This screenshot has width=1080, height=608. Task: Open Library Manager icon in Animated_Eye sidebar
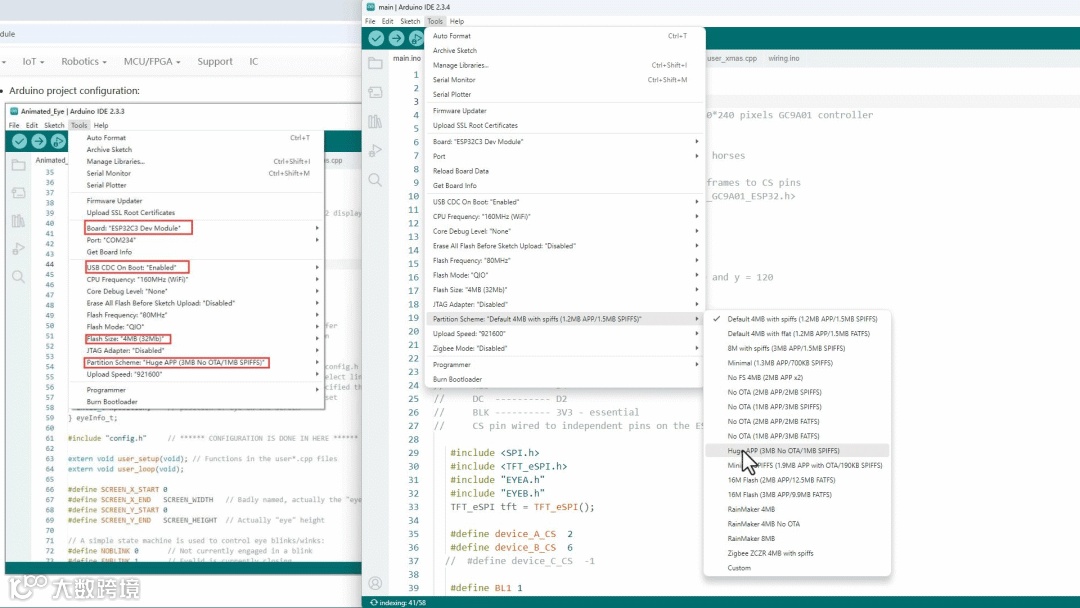coord(19,221)
